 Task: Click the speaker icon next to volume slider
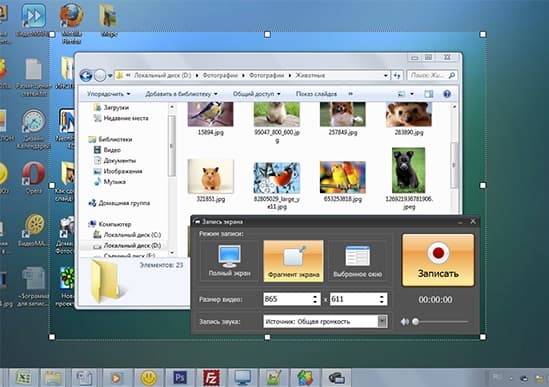404,322
